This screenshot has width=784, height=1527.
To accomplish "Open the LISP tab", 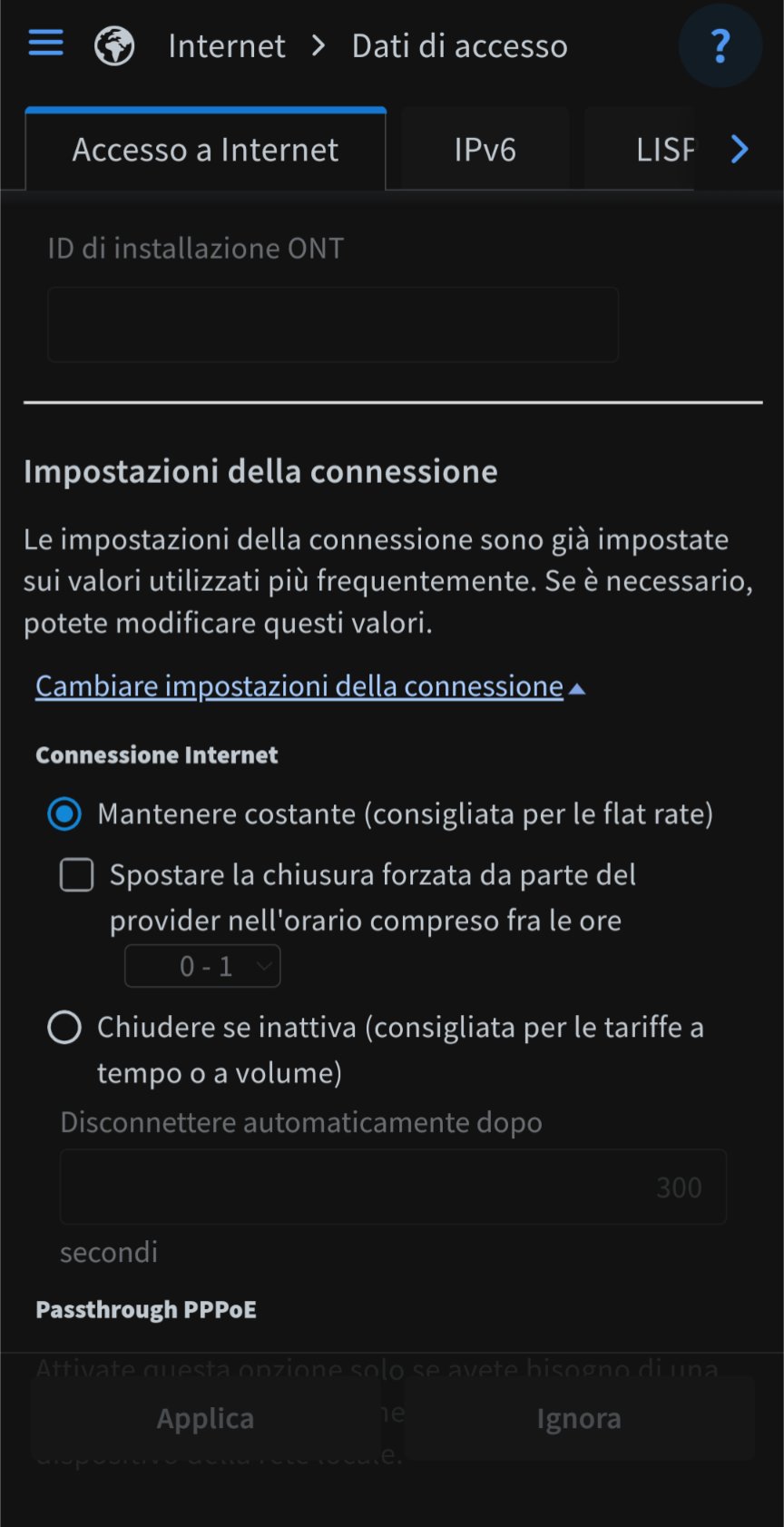I will coord(665,150).
